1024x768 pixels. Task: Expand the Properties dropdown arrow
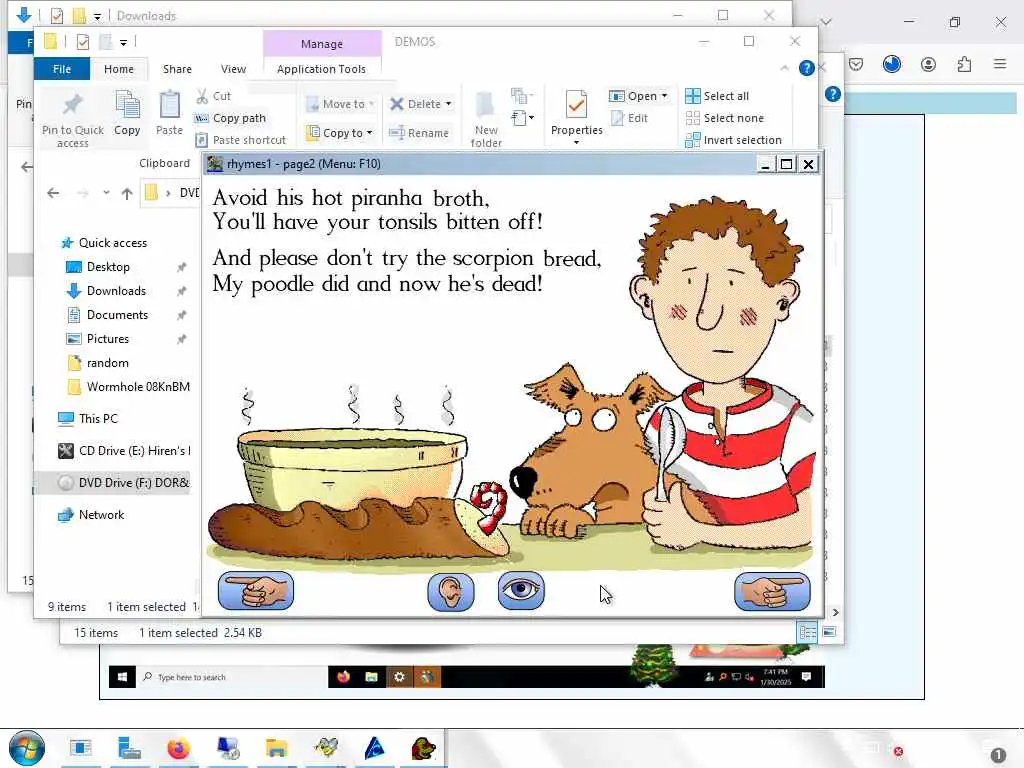click(x=577, y=142)
